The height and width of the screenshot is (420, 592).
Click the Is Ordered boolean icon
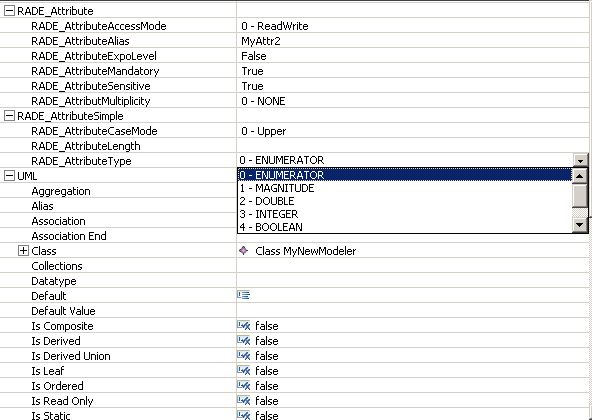pos(244,385)
